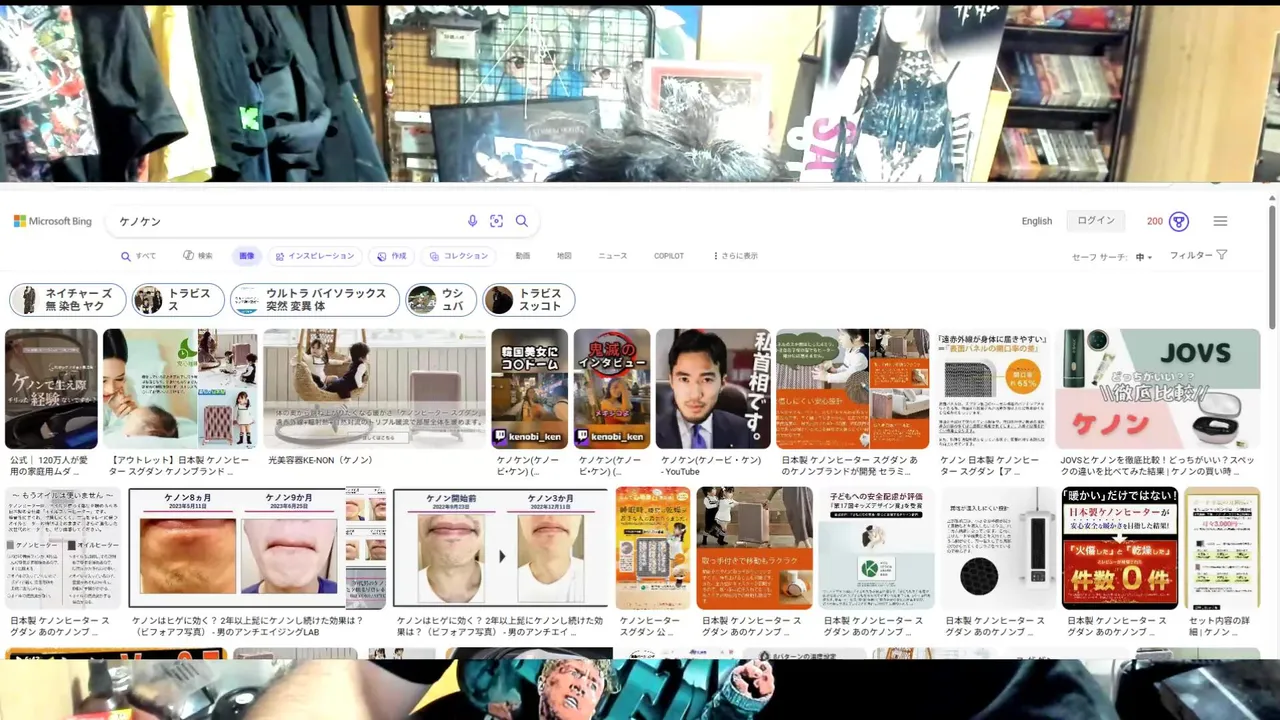Click JOVSとケノンを徹底比較 caption link
Viewport: 1280px width, 720px height.
click(1157, 466)
